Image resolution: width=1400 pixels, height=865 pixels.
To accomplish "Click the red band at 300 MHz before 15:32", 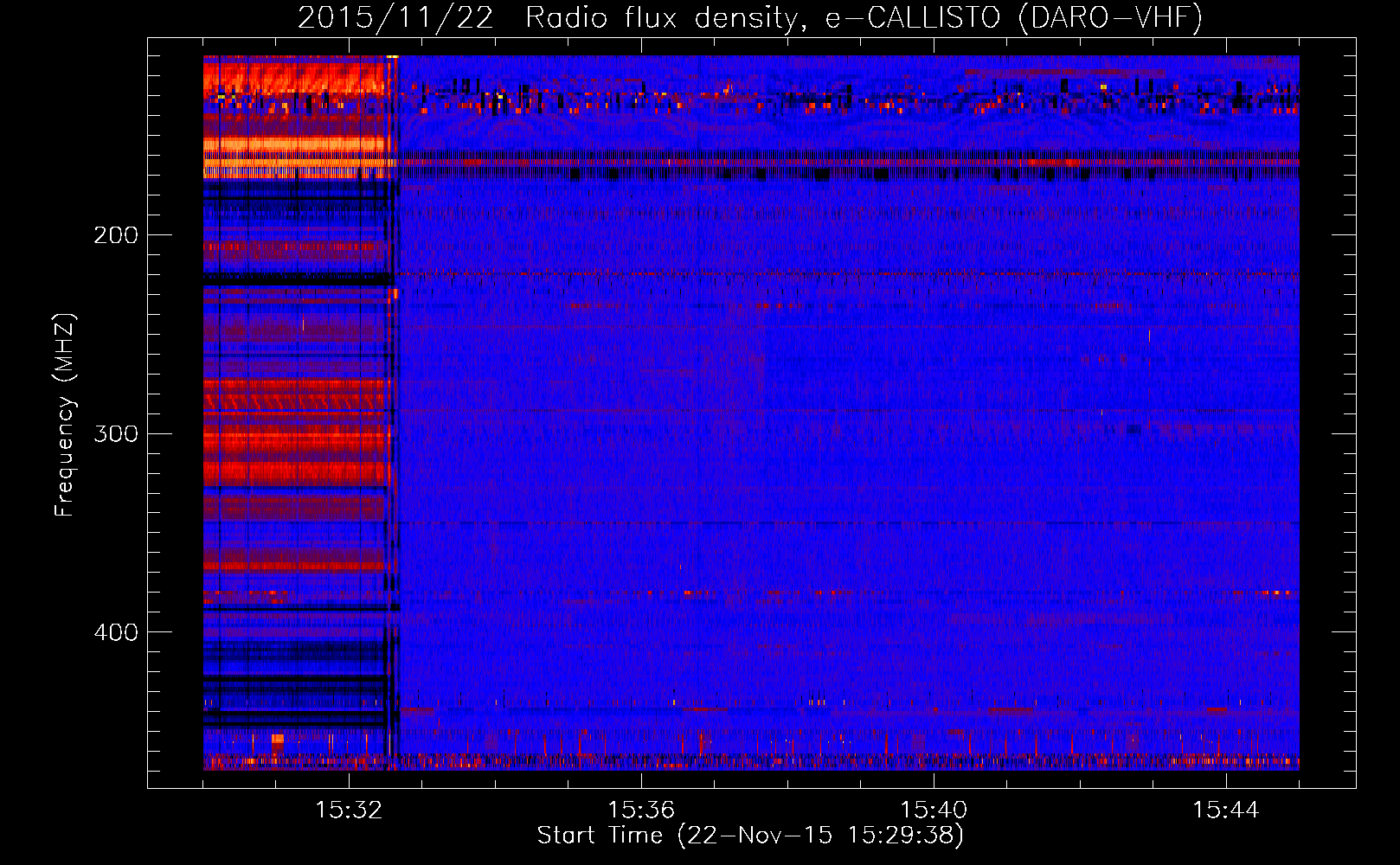I will coord(294,441).
